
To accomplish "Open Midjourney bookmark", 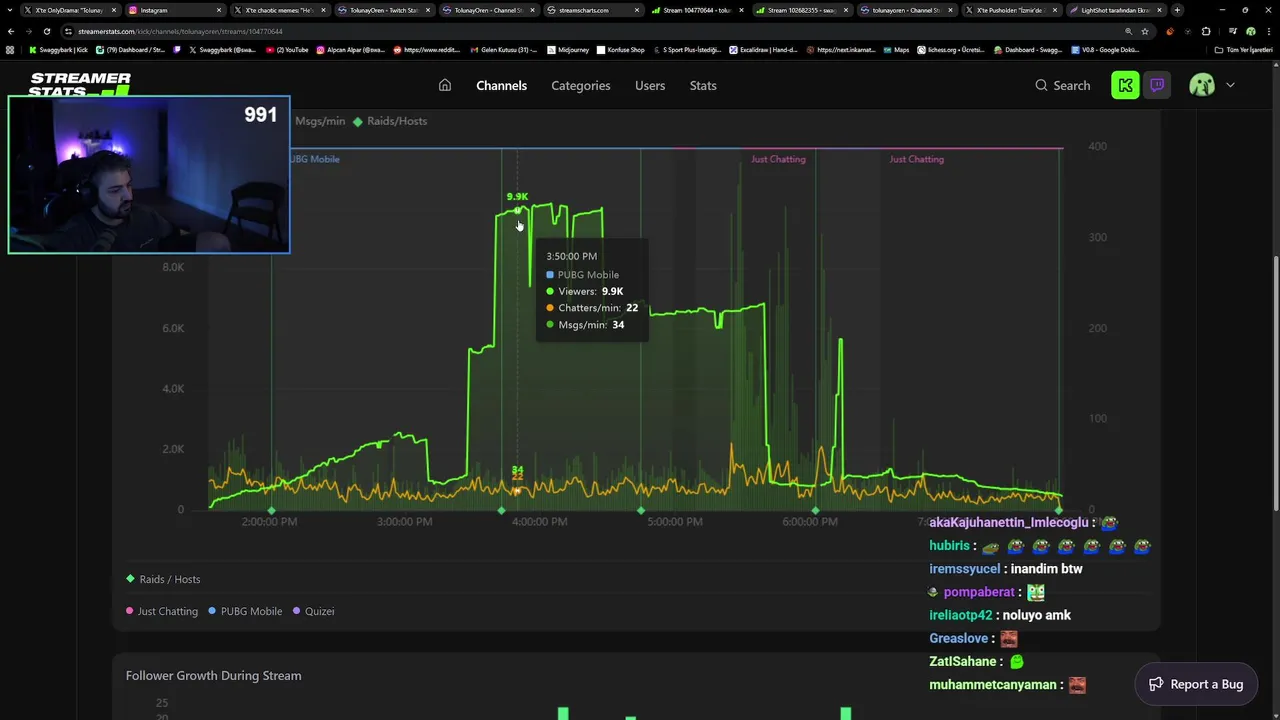I will pos(568,49).
